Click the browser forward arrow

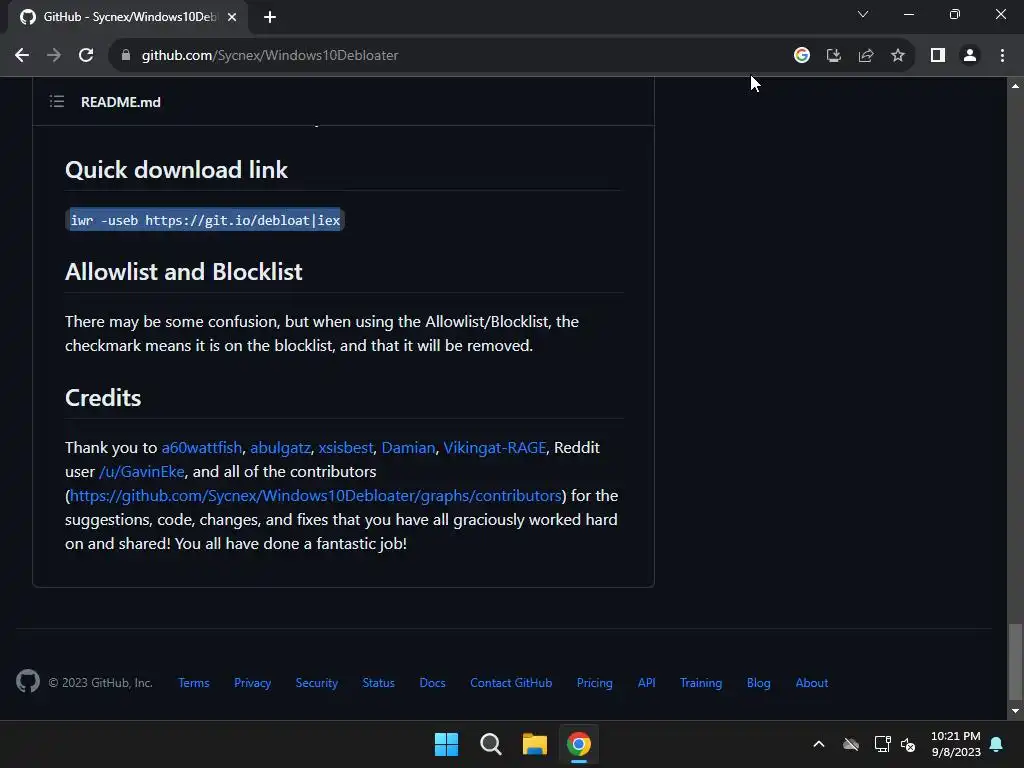54,56
